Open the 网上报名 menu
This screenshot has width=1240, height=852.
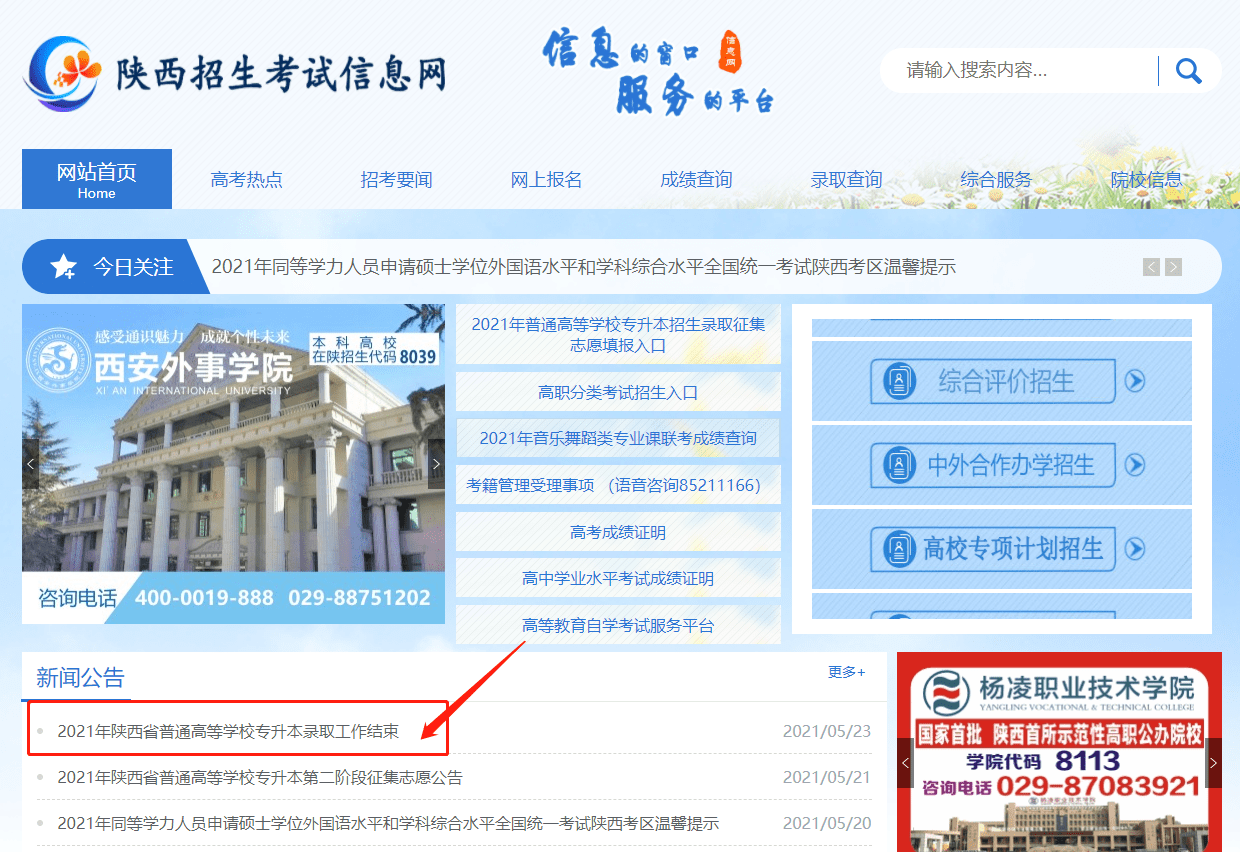547,180
